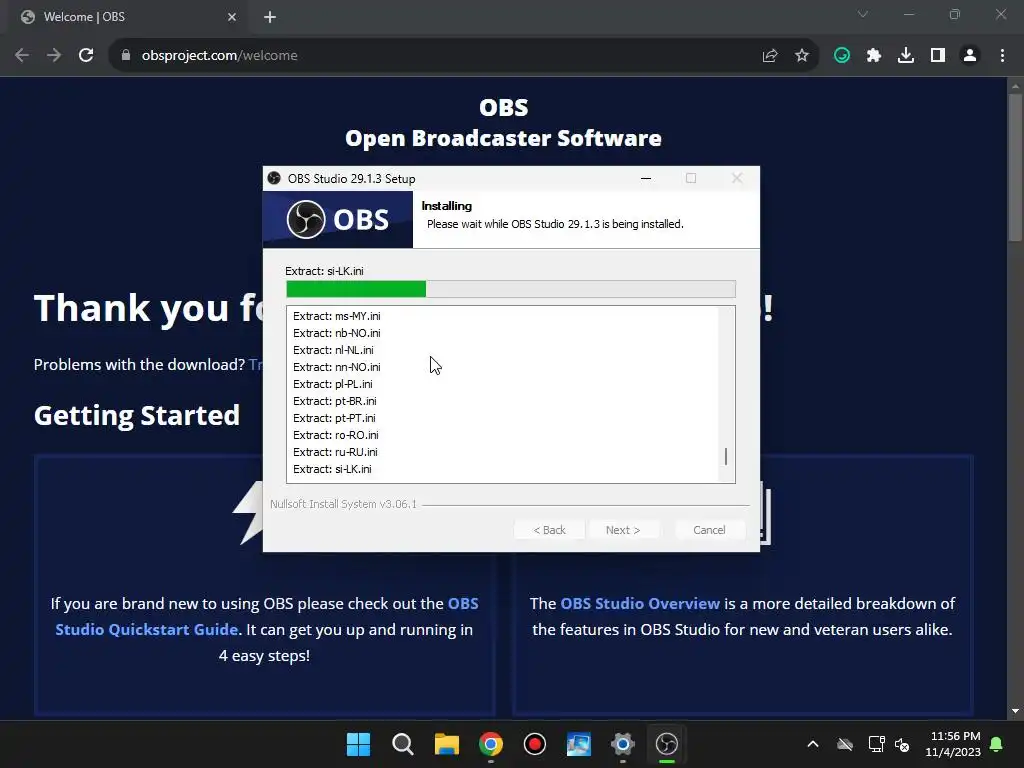Screen dimensions: 1024x768
Task: Select log line Extract: nl-NL.ini
Action: pos(333,350)
